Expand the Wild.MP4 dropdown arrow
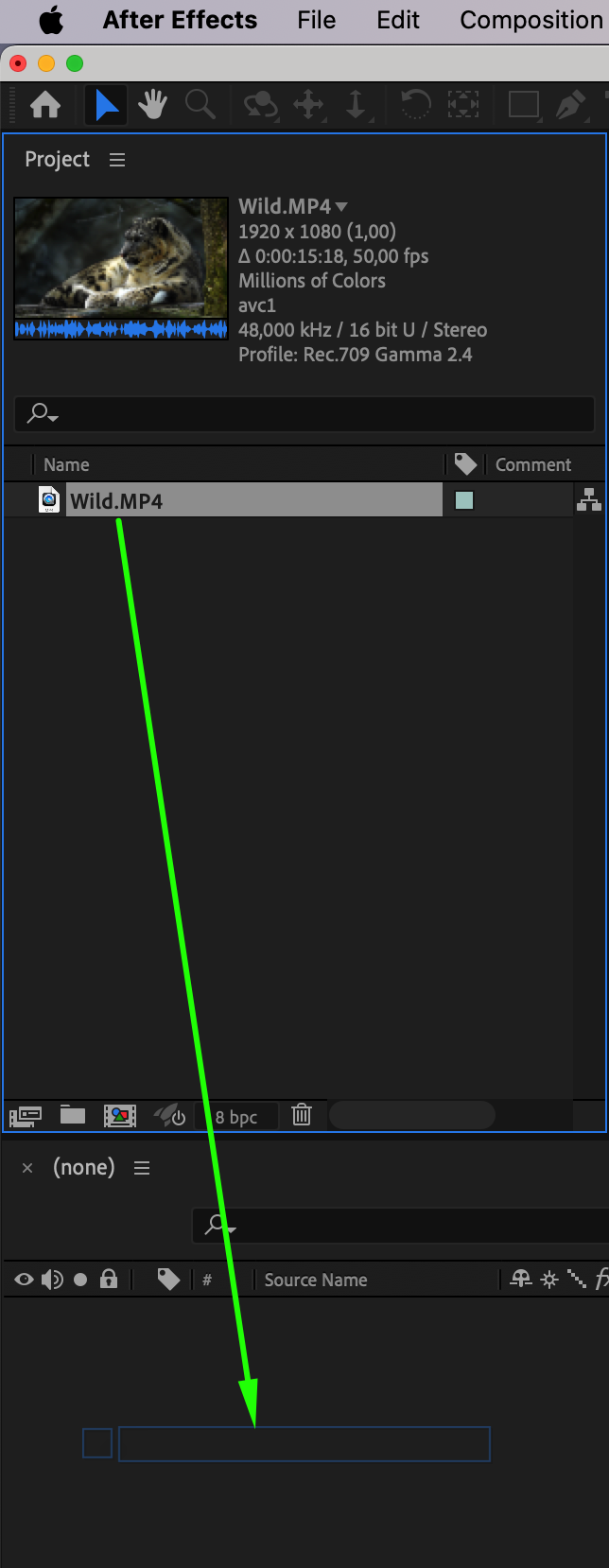The width and height of the screenshot is (609, 1568). [x=341, y=206]
